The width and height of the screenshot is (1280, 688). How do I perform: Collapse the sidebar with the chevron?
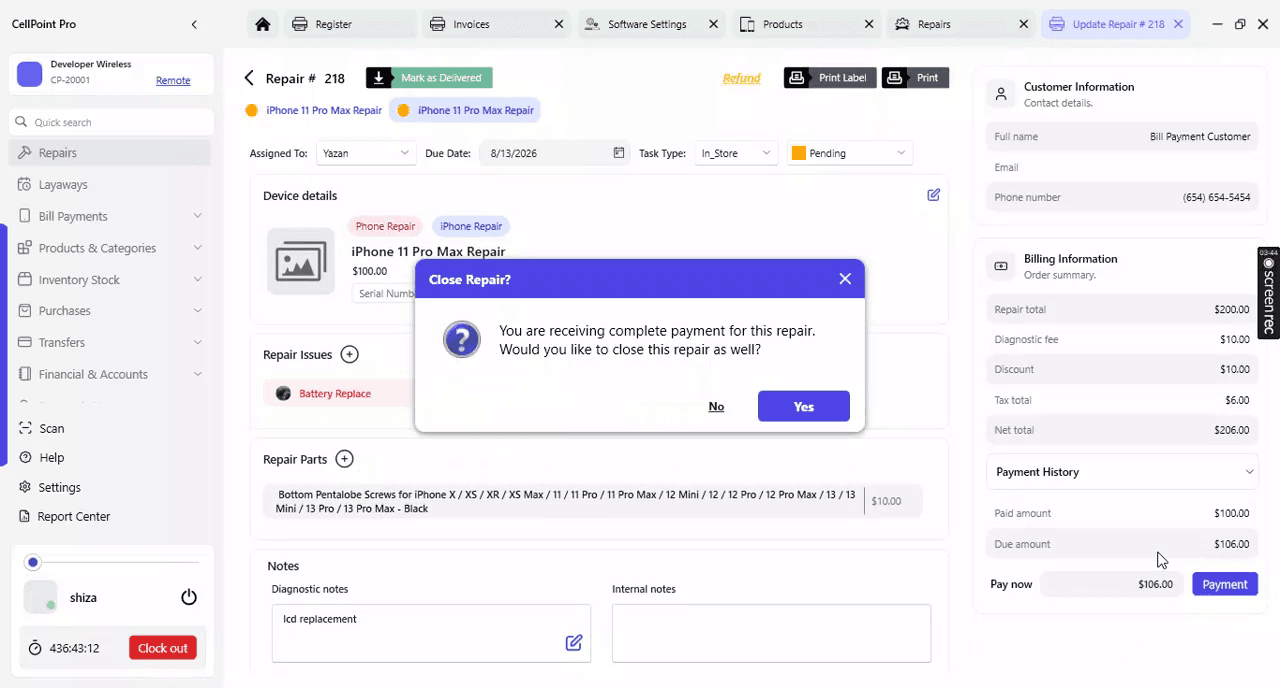point(194,24)
